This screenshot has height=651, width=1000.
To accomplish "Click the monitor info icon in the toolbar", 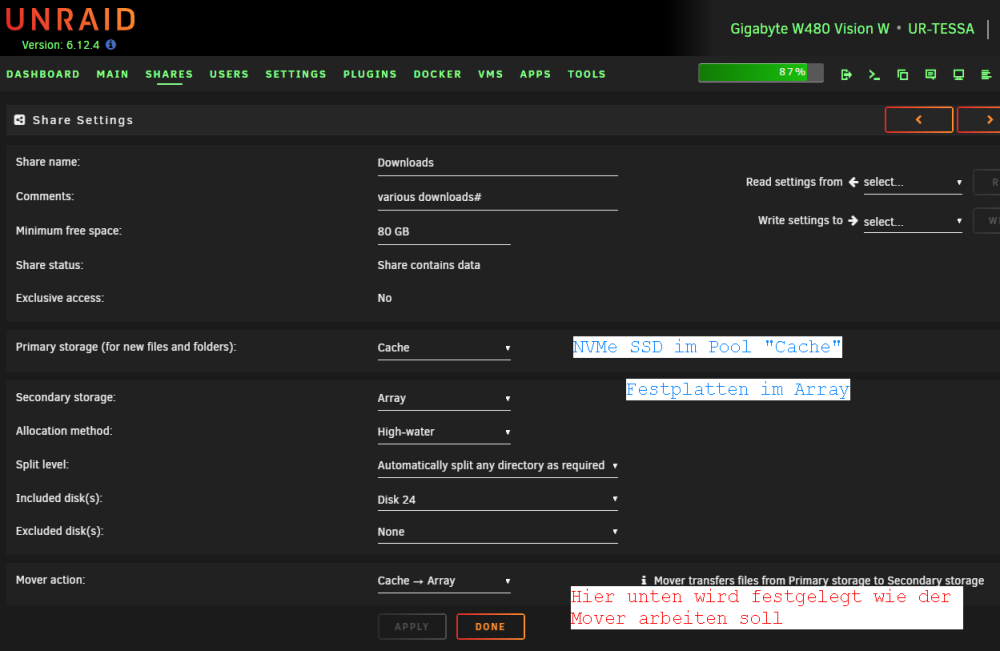I will tap(959, 75).
